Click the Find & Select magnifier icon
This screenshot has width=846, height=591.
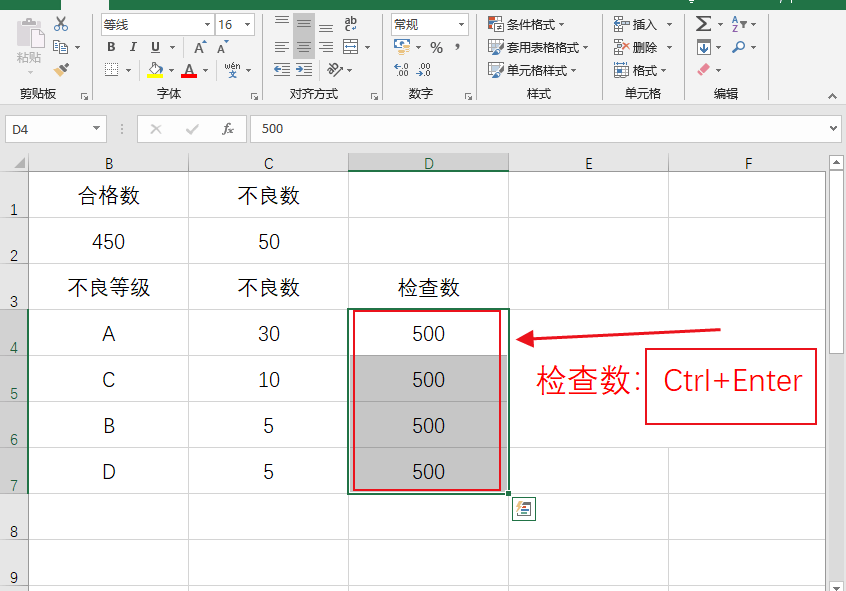point(740,46)
